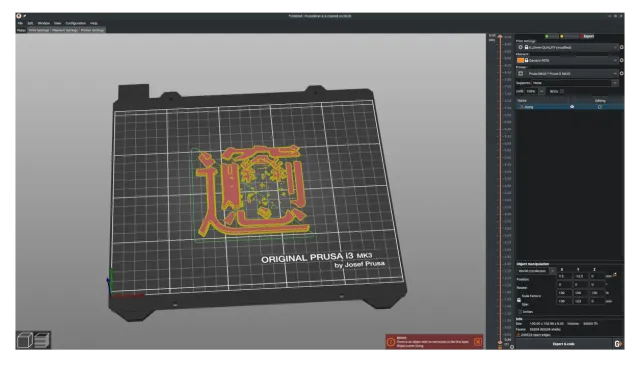The width and height of the screenshot is (640, 368).
Task: Switch to 3D editor view cube icon
Action: click(x=24, y=340)
